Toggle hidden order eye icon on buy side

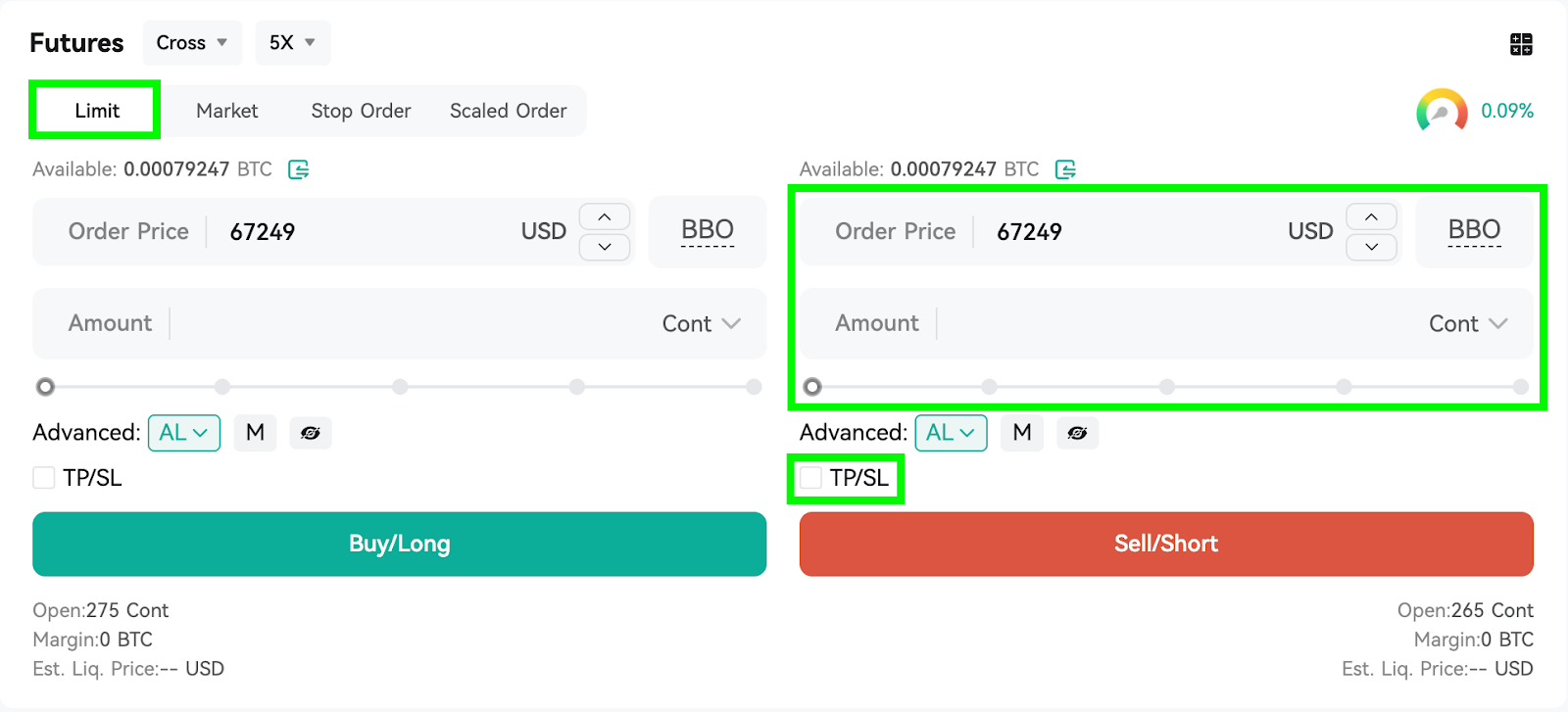[x=311, y=433]
